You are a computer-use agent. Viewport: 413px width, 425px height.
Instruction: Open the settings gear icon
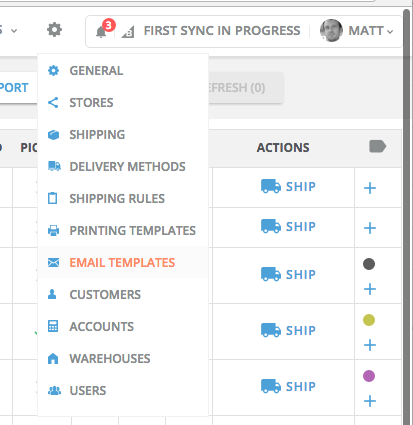click(54, 30)
